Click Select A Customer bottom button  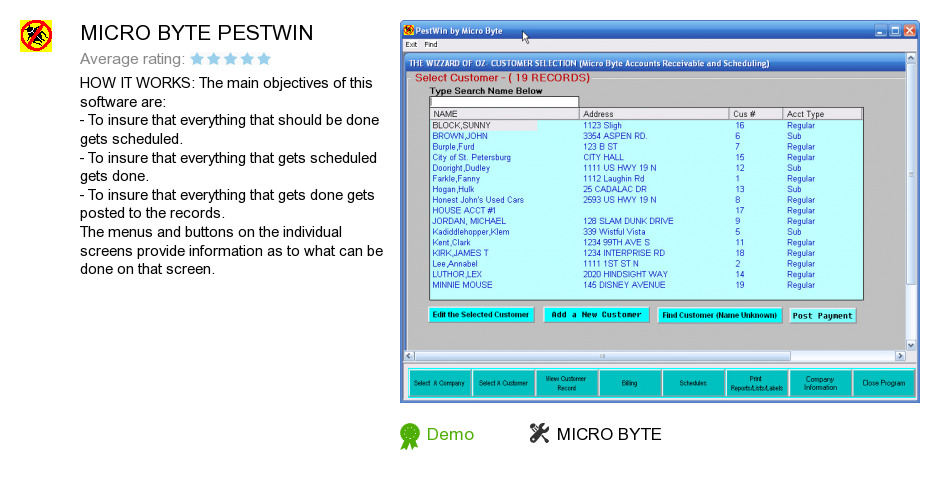click(504, 383)
